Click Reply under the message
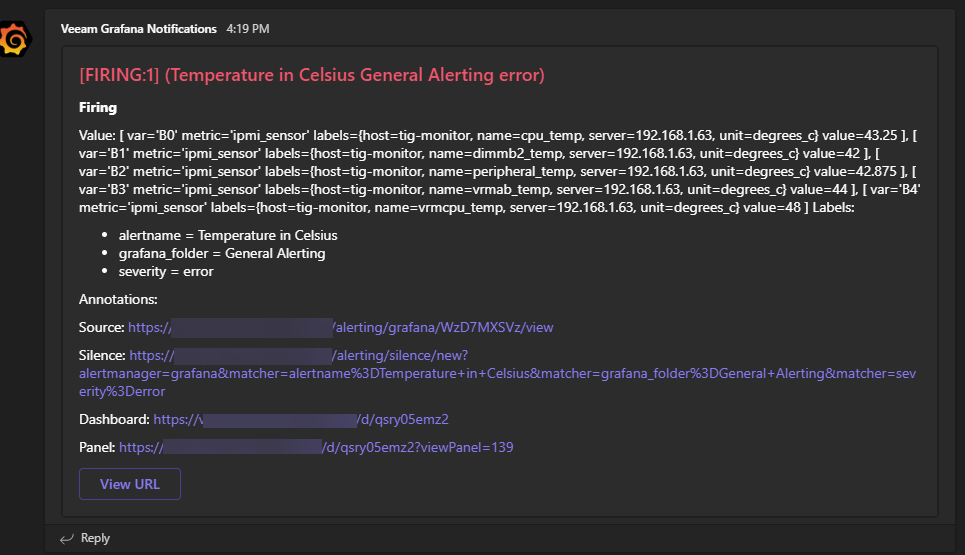The height and width of the screenshot is (555, 965). [x=95, y=538]
